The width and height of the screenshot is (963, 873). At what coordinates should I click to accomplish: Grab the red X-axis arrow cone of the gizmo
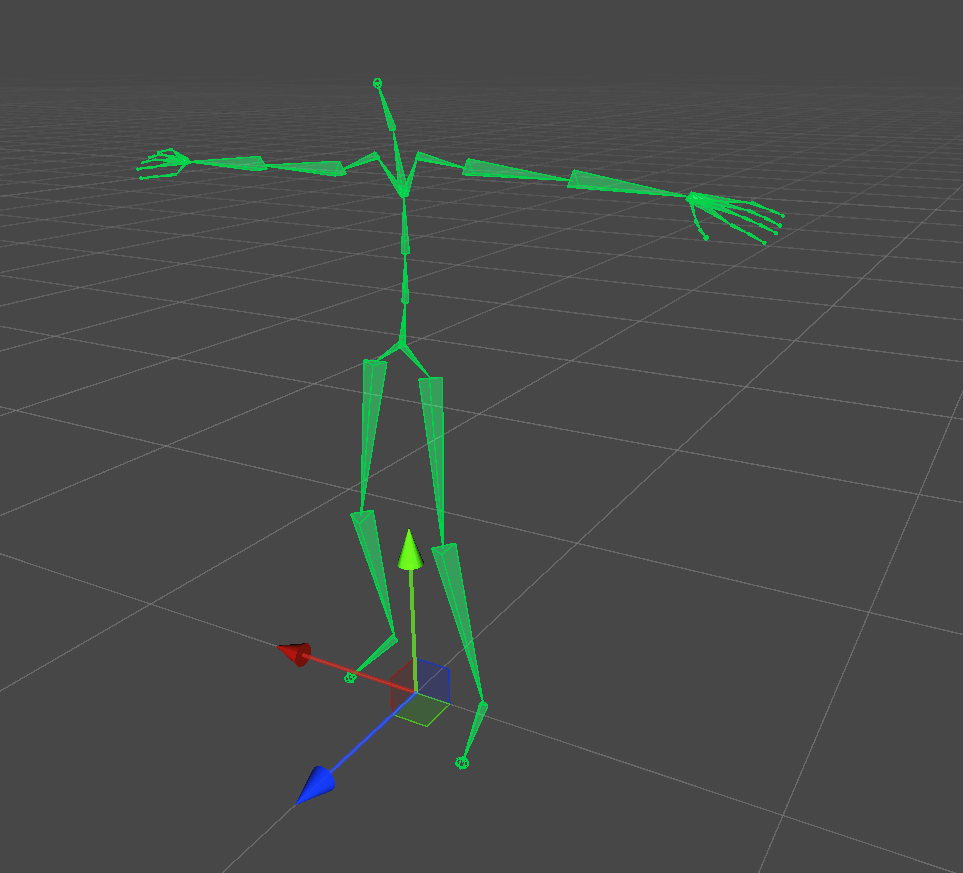coord(295,654)
